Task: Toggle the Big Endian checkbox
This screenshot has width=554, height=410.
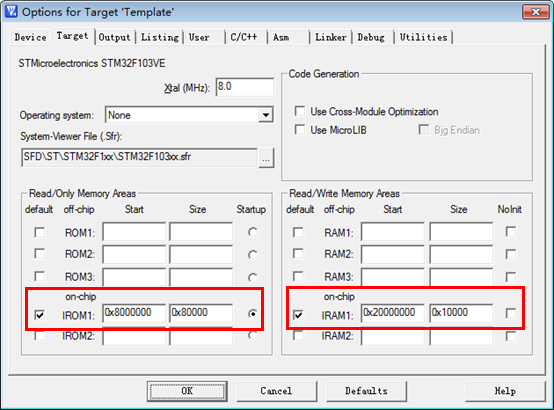Action: [424, 130]
